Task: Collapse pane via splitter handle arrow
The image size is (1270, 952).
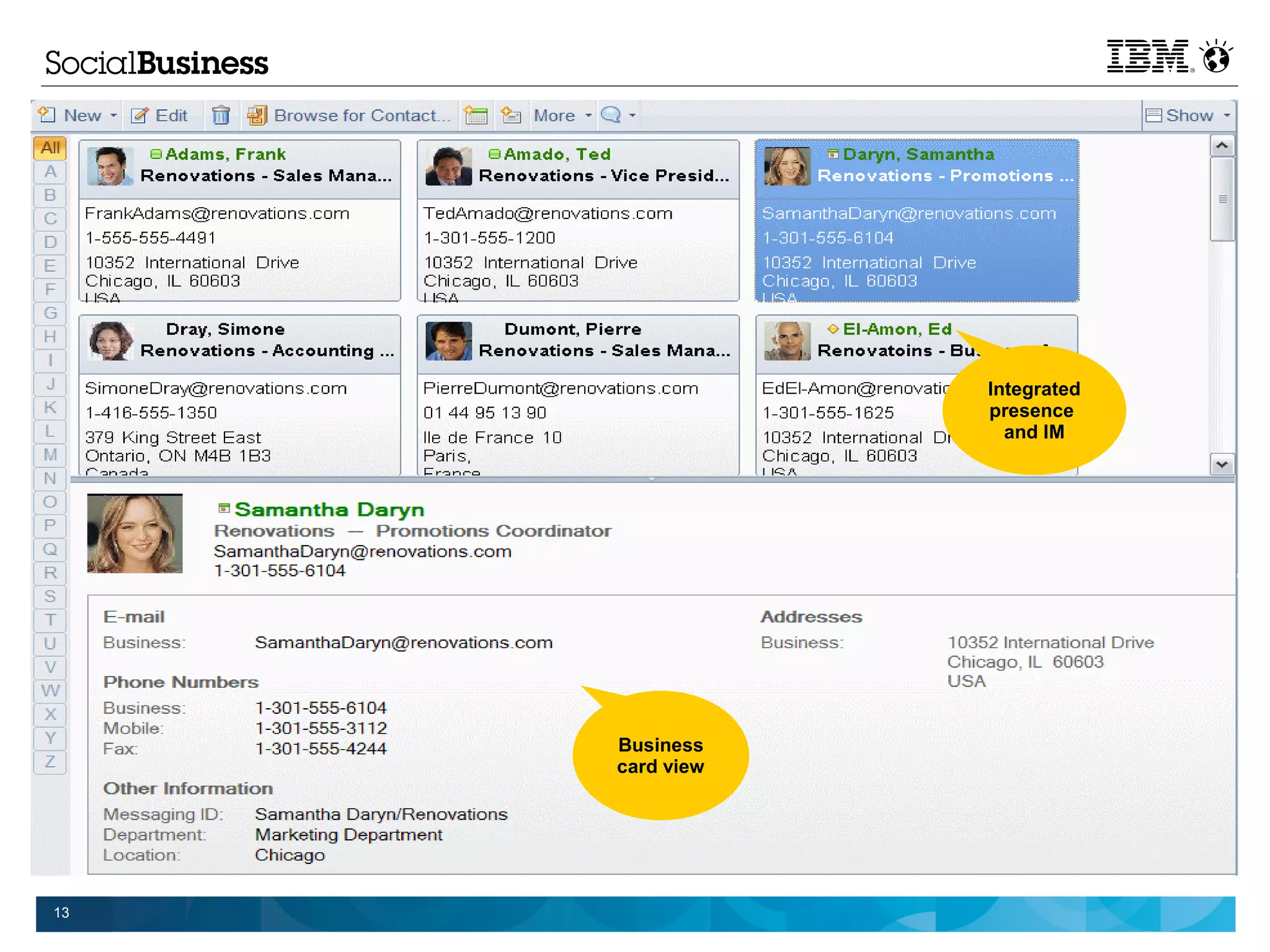Action: [652, 479]
